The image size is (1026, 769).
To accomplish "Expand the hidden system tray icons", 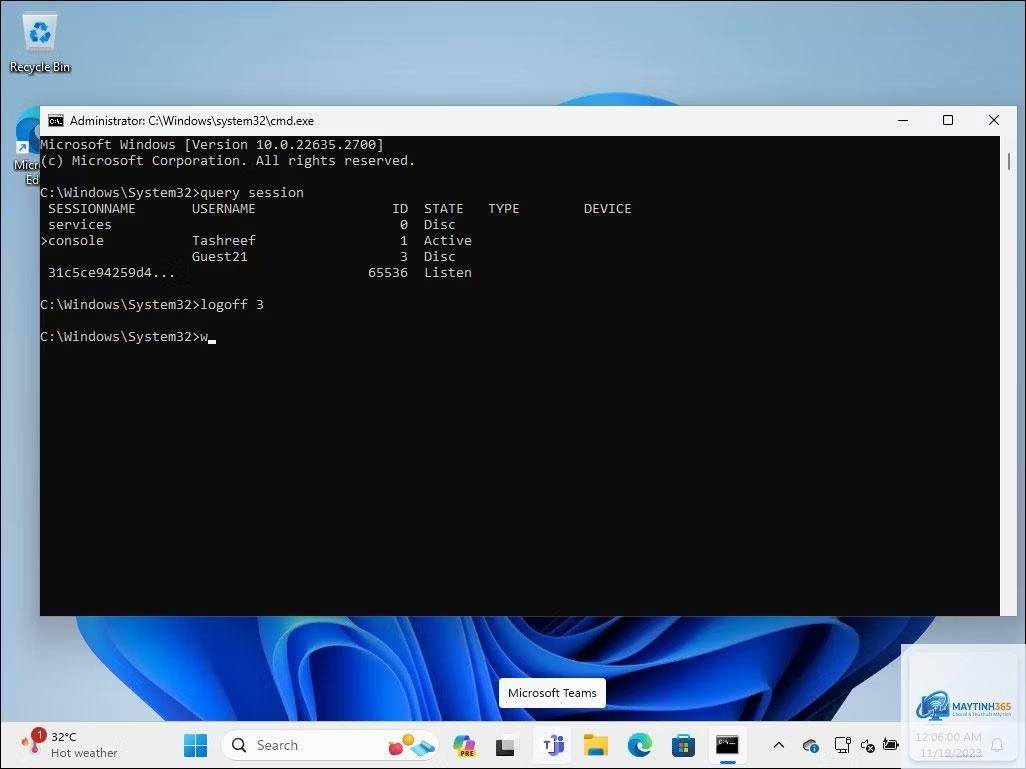I will click(x=779, y=745).
